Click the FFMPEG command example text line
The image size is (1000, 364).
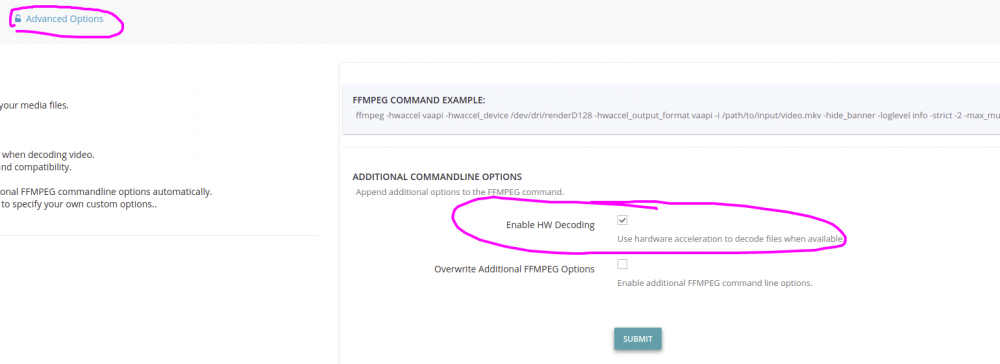click(x=677, y=116)
